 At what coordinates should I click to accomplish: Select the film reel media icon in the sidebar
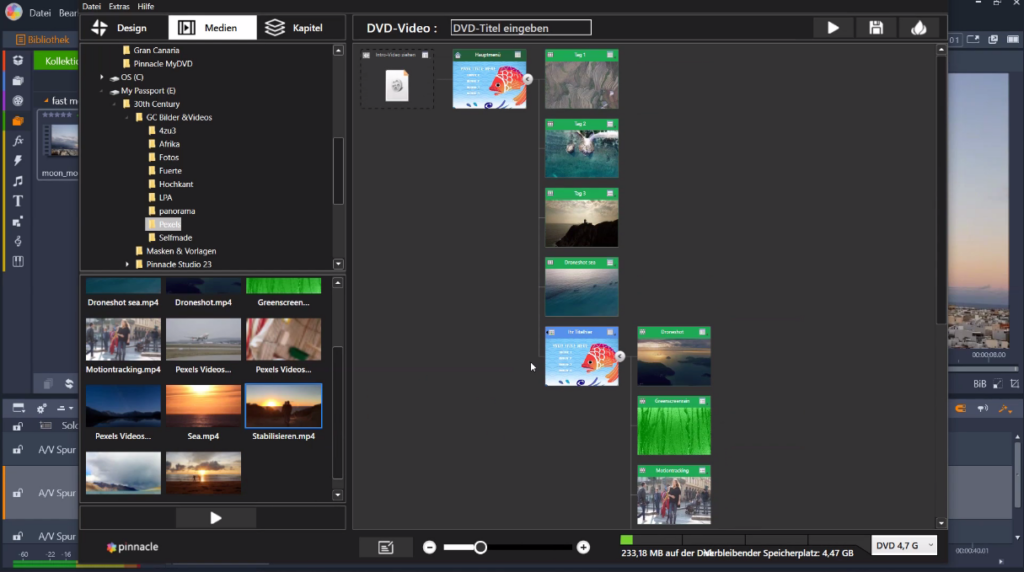point(18,101)
